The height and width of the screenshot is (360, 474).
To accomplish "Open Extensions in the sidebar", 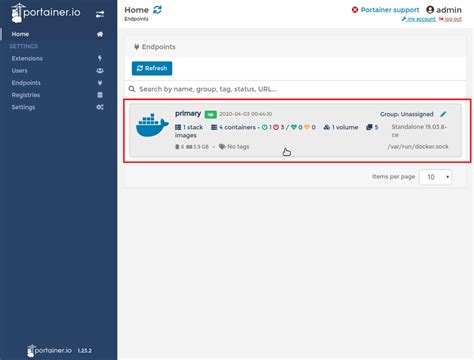I will point(27,58).
